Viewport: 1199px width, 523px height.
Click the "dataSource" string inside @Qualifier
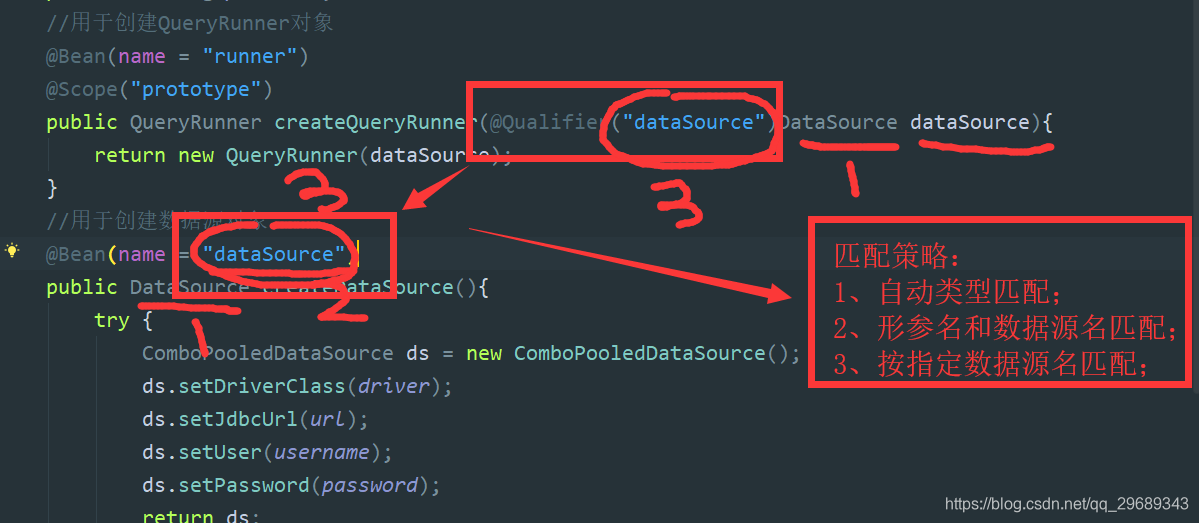coord(692,123)
